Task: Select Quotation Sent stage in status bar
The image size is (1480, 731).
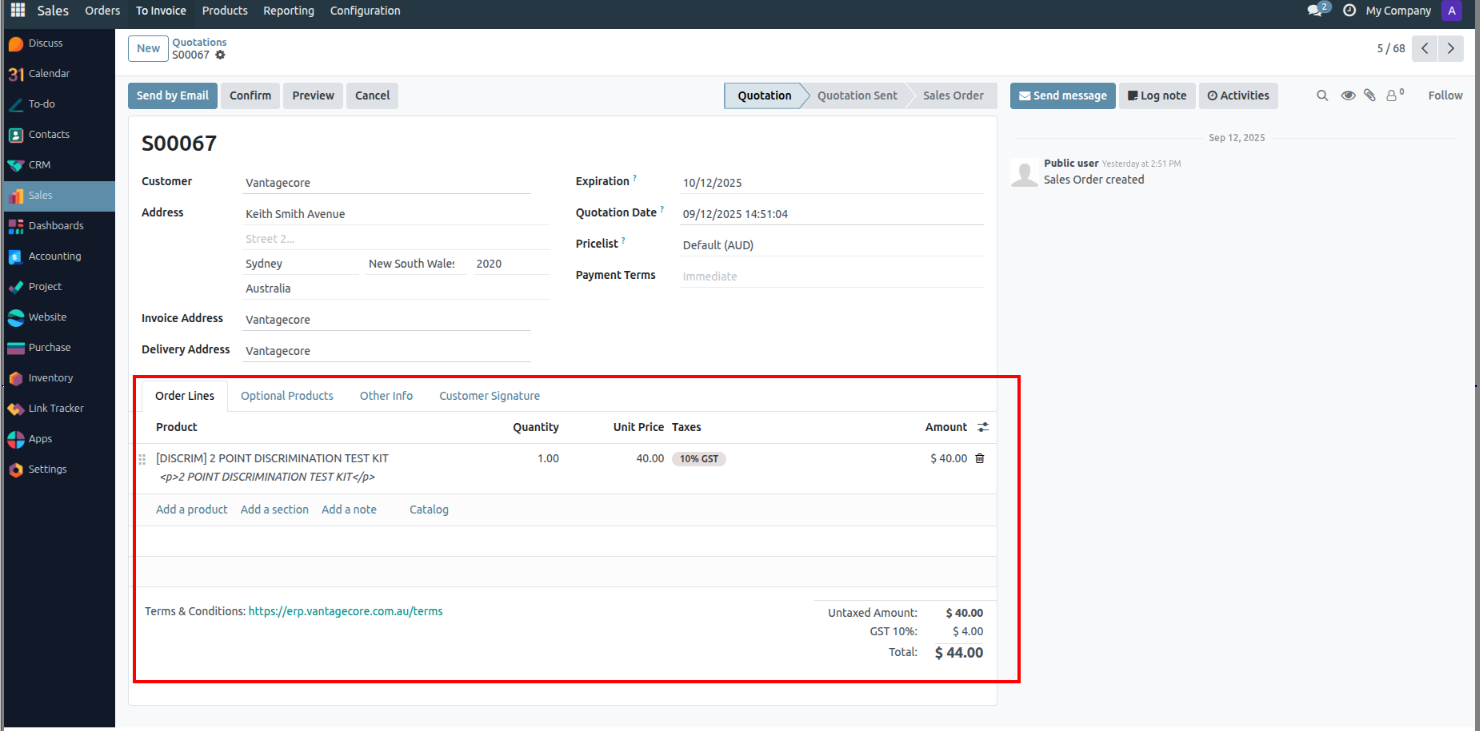Action: pyautogui.click(x=857, y=96)
